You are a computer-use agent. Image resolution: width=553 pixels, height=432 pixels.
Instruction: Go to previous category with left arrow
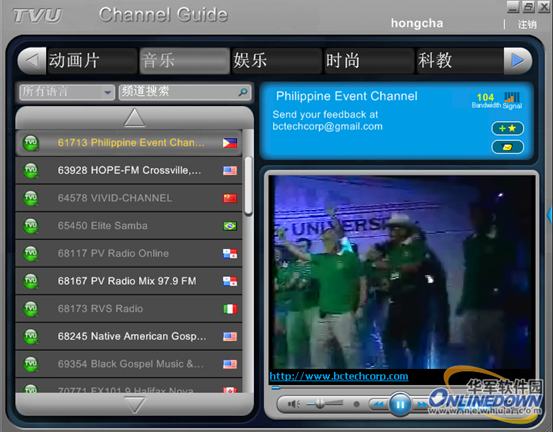(32, 61)
